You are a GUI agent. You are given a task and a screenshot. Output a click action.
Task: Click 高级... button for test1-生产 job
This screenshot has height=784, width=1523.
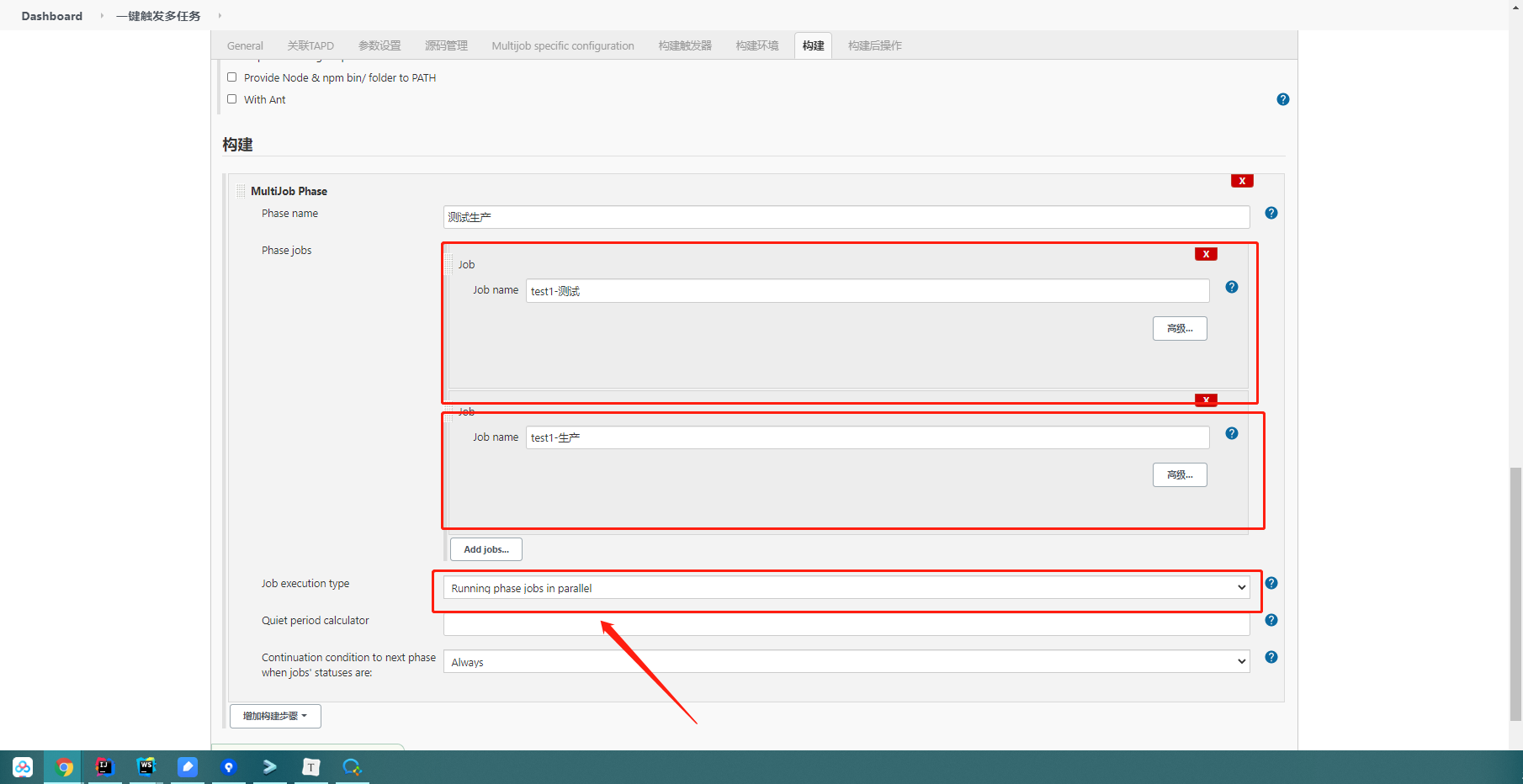[1180, 474]
